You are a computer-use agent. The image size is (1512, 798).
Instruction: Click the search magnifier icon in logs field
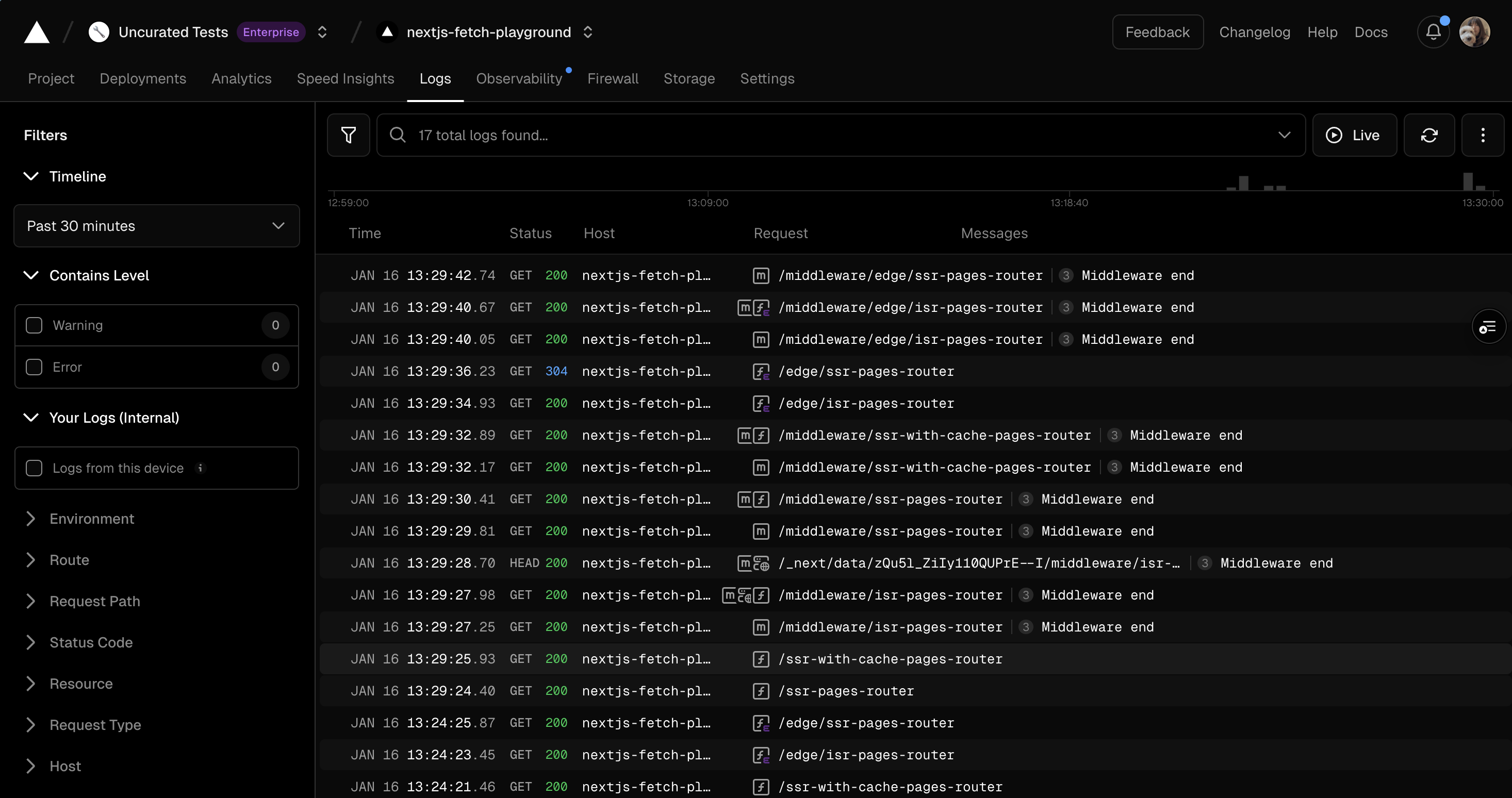(398, 135)
